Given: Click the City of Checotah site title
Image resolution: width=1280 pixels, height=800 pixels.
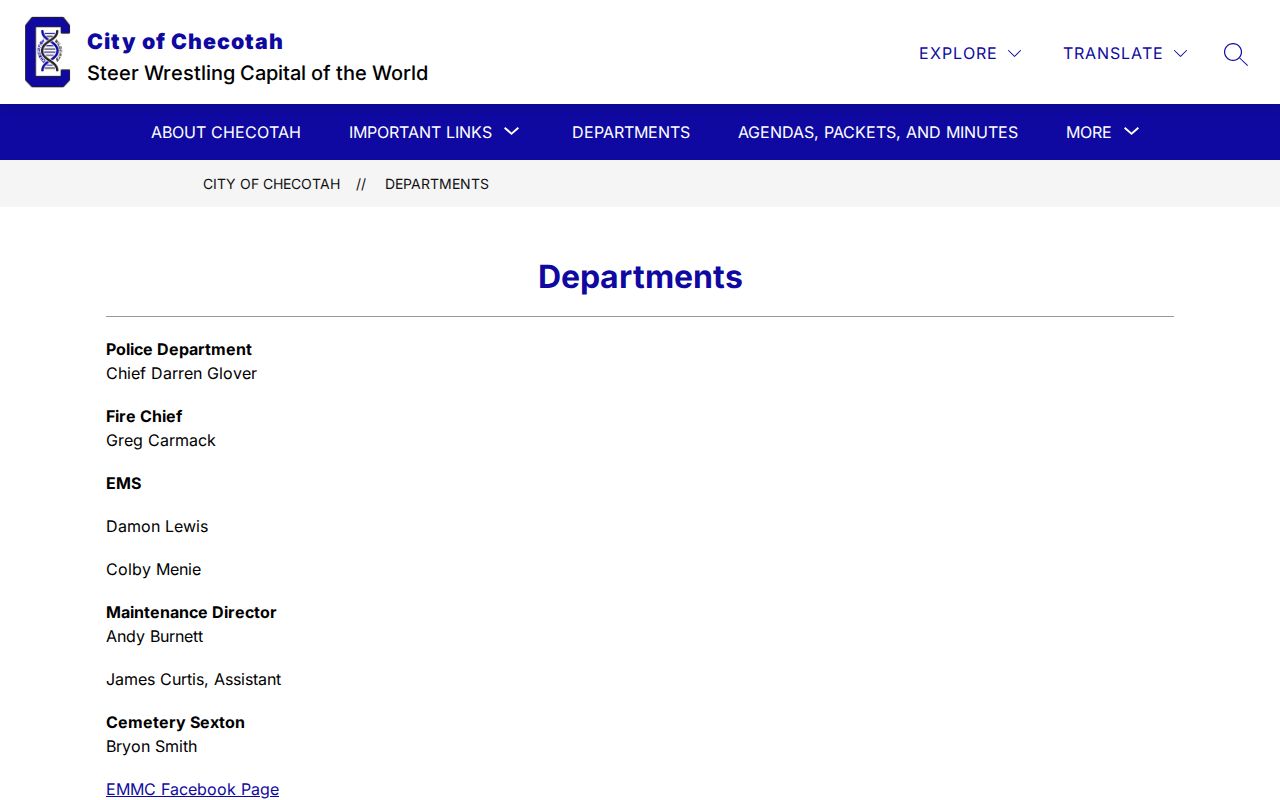Looking at the screenshot, I should (x=185, y=42).
